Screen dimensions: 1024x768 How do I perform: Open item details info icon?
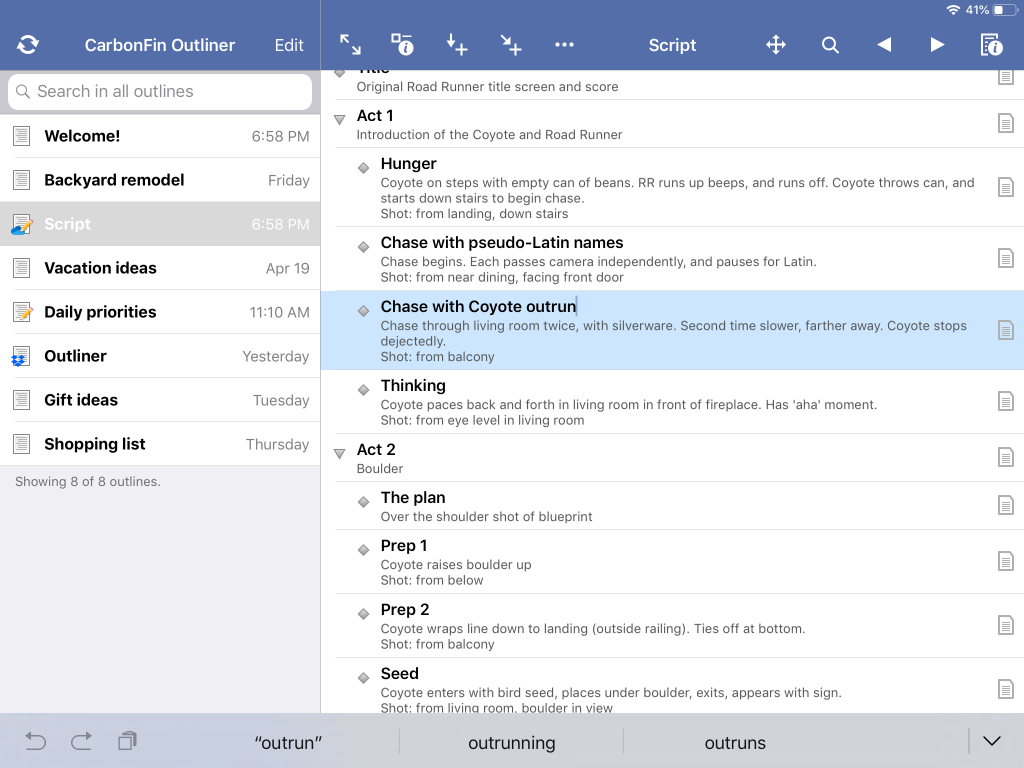(402, 44)
